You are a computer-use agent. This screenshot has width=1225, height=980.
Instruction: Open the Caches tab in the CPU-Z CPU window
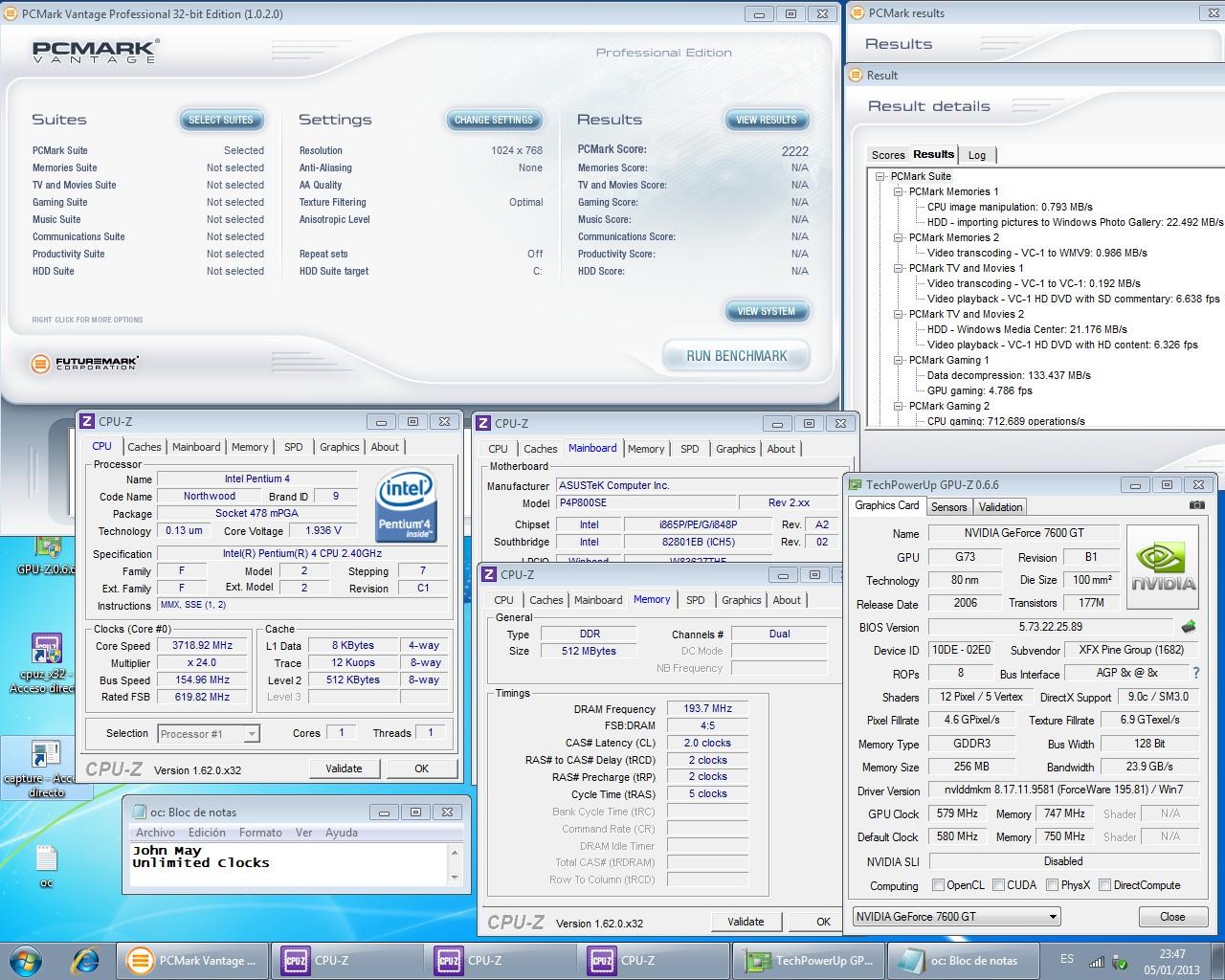145,447
